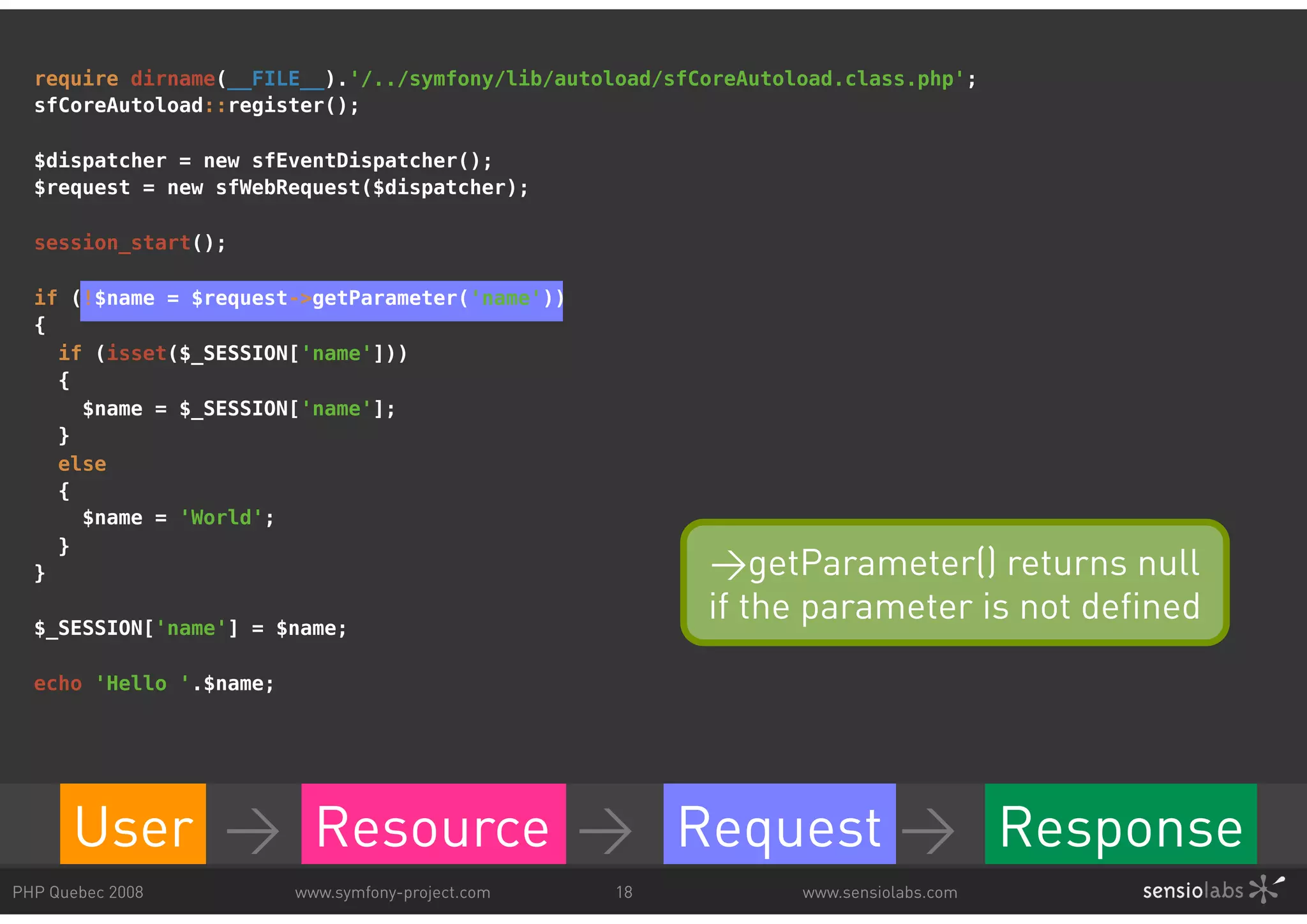Open the www.symfony-project.com link
Image resolution: width=1307 pixels, height=924 pixels.
(x=392, y=892)
